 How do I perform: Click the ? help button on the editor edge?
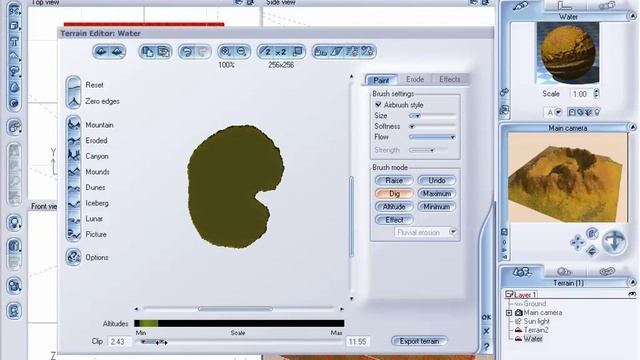tap(486, 347)
